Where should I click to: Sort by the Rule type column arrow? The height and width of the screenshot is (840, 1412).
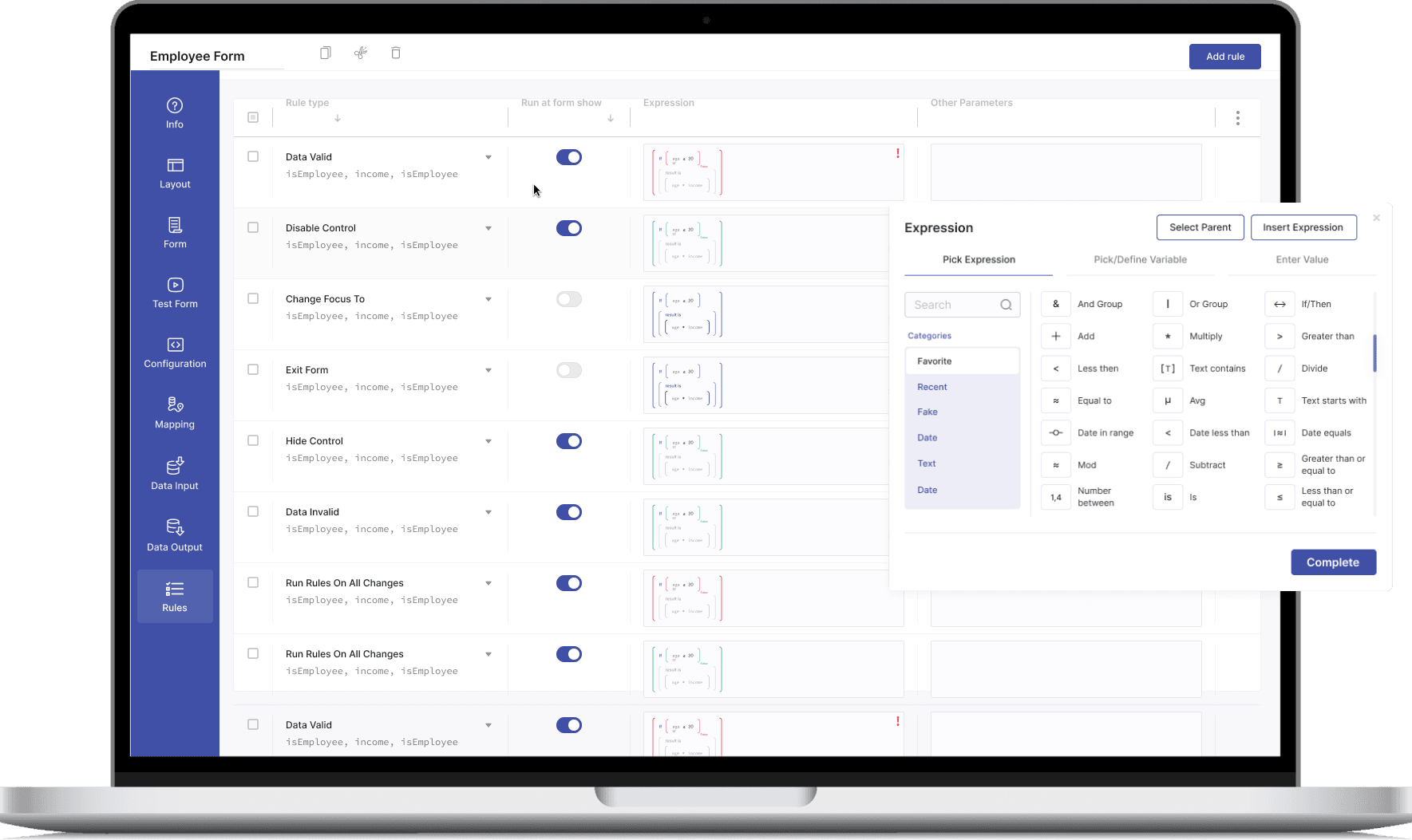click(x=338, y=118)
